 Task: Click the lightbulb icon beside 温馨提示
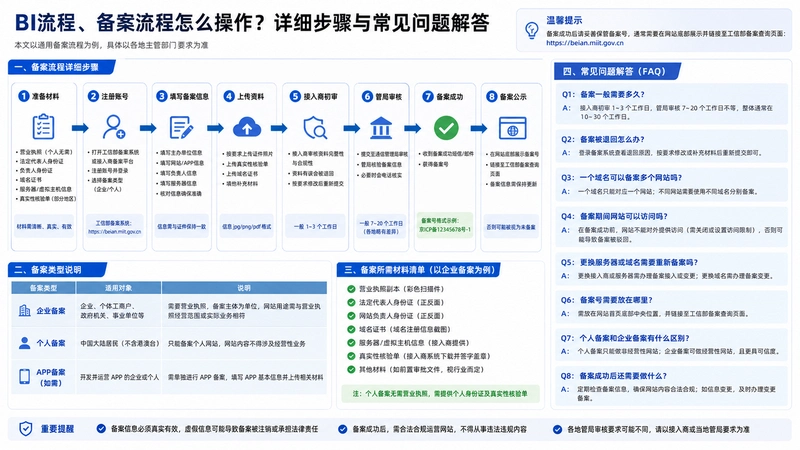pyautogui.click(x=532, y=30)
